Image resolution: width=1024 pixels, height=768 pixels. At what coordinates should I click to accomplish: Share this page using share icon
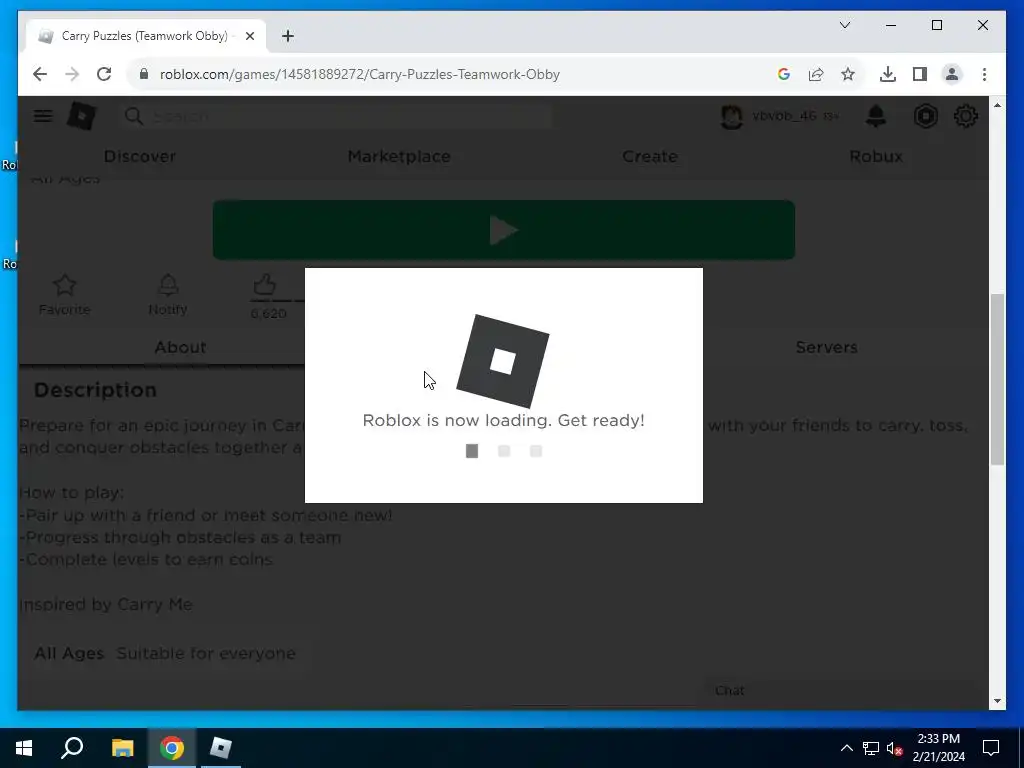click(816, 74)
